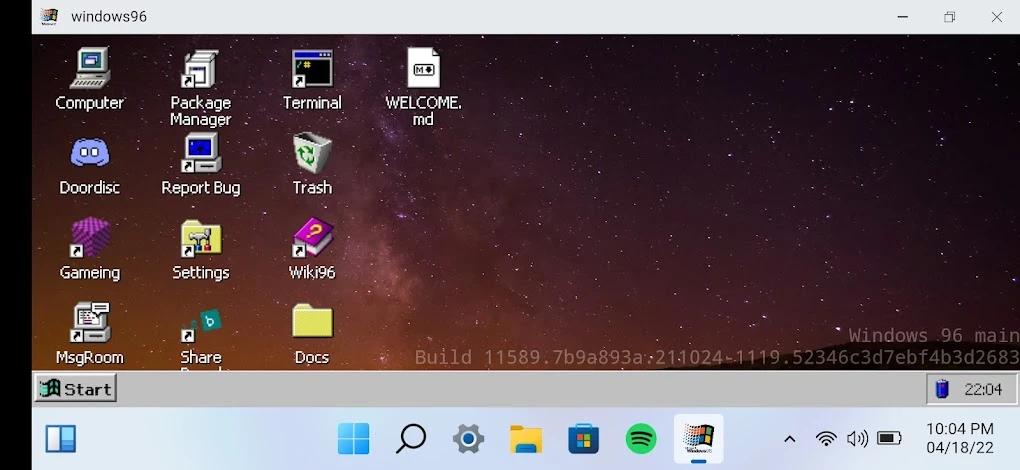This screenshot has width=1020, height=470.
Task: Click the system battery icon
Action: click(x=889, y=439)
